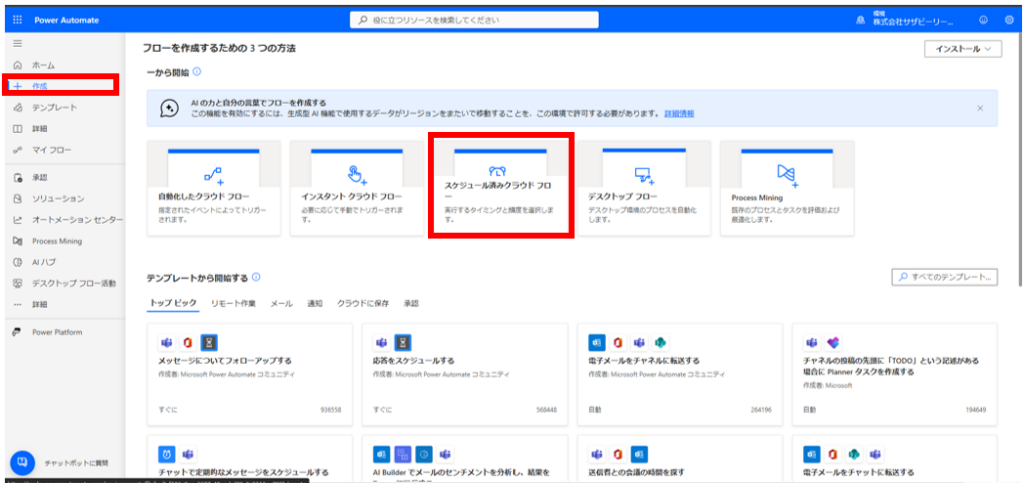Screen dimensions: 1024x483
Task: Click the feedback smiley icon
Action: coord(983,19)
